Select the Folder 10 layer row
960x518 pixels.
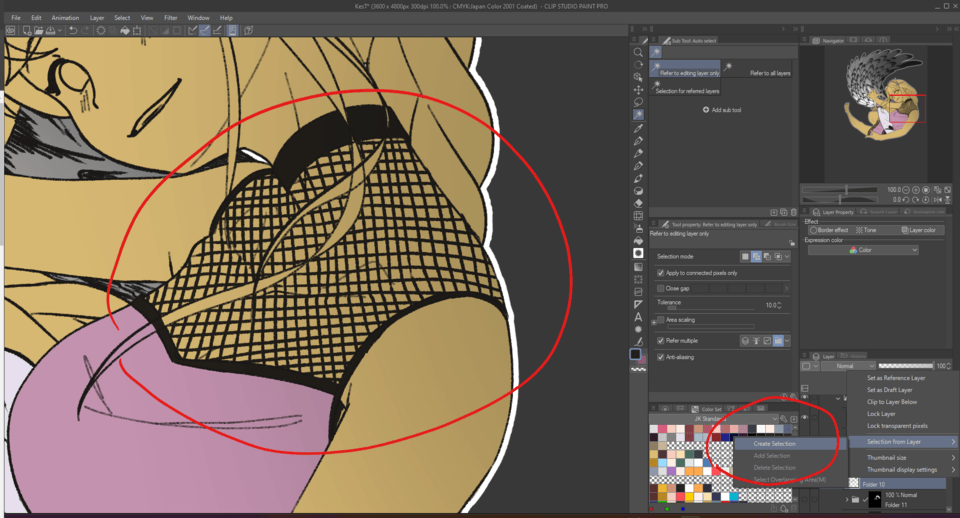(x=896, y=484)
